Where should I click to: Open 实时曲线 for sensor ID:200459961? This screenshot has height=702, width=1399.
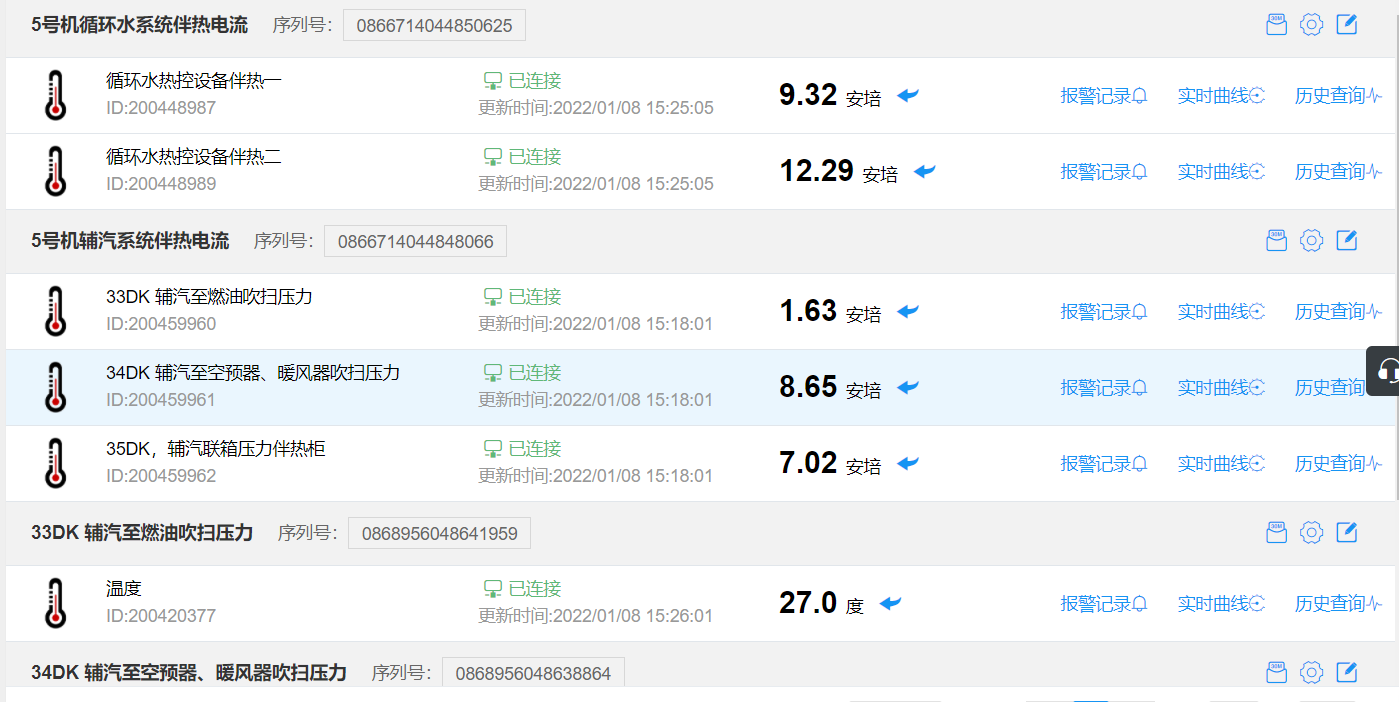coord(1221,388)
